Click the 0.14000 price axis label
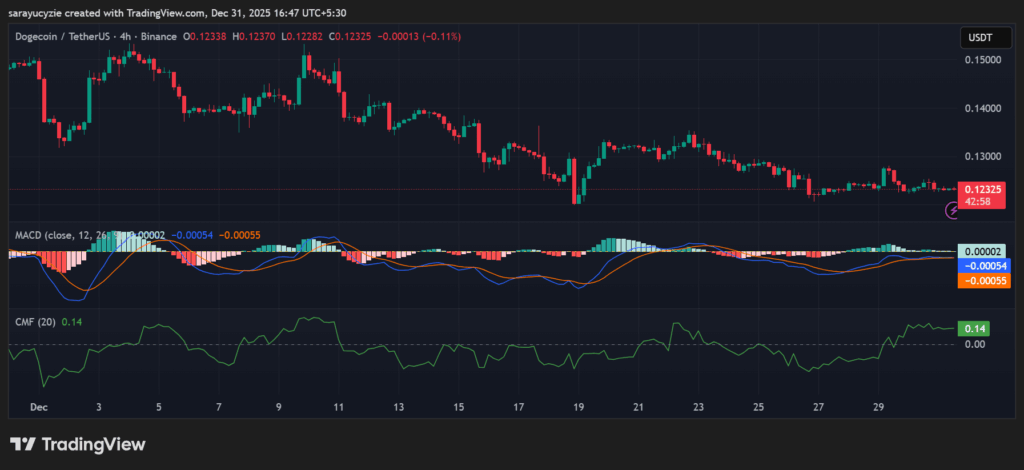1024x470 pixels. 982,108
